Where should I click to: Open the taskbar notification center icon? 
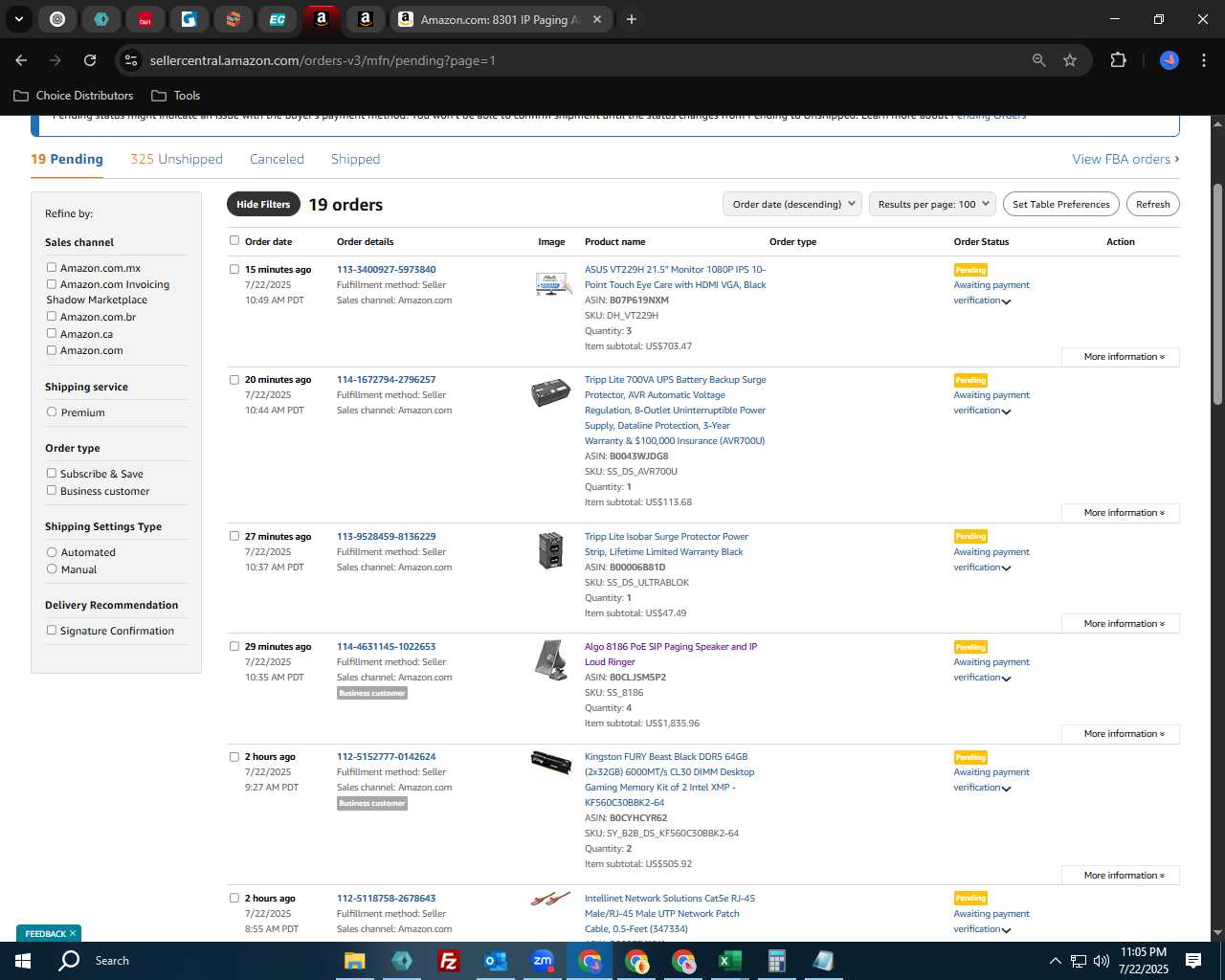(x=1193, y=961)
